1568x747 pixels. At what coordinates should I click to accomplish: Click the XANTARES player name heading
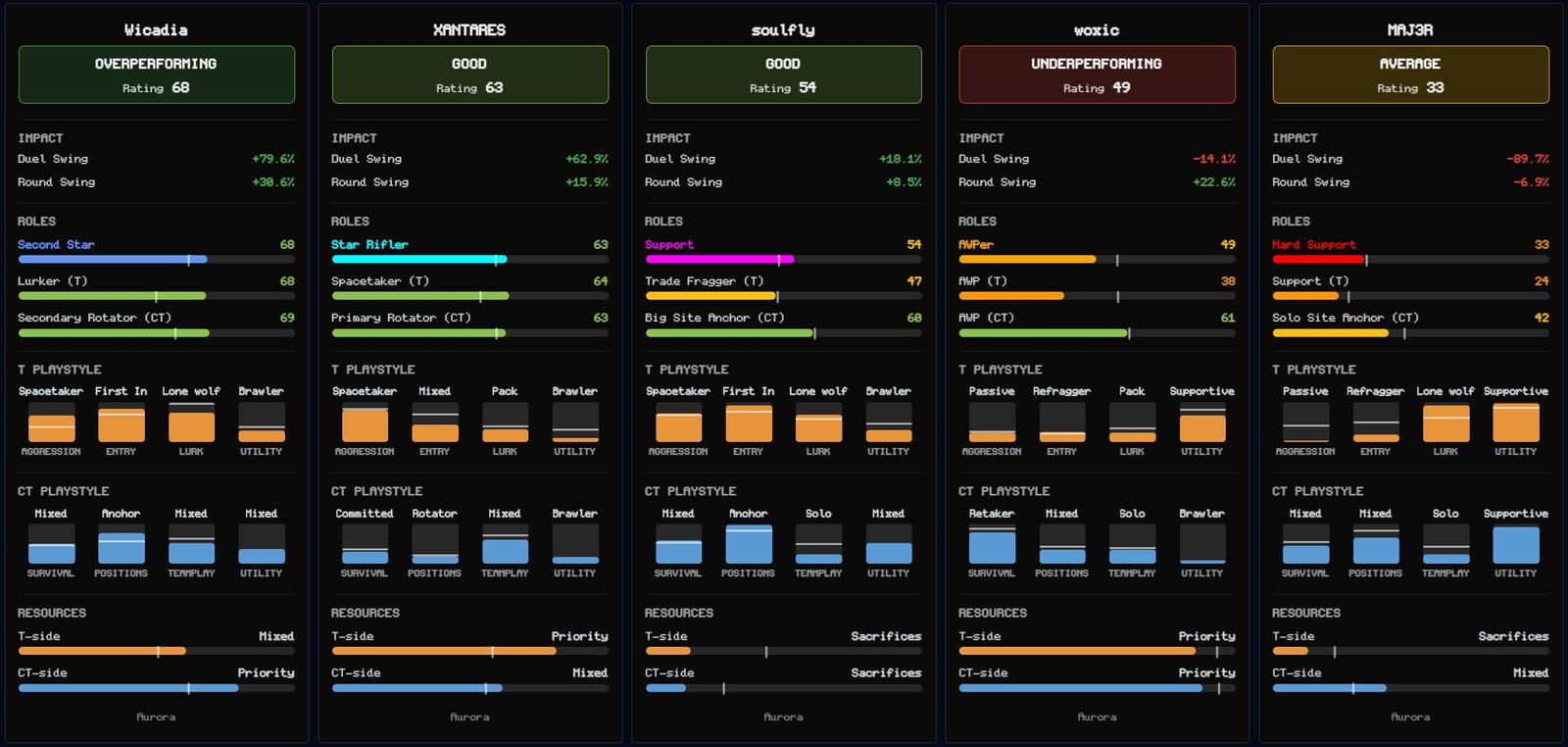pos(469,30)
